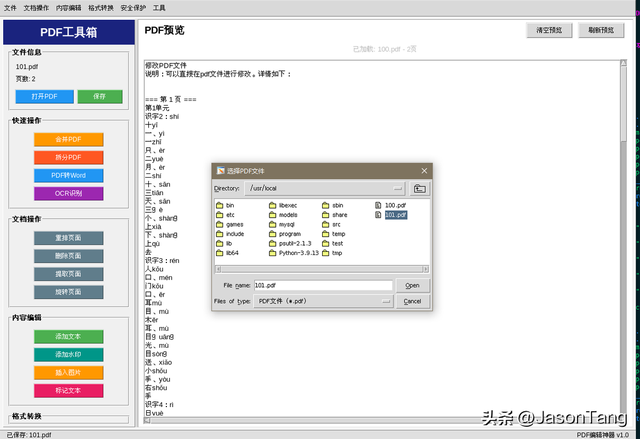Open the tmp folder

pos(332,253)
